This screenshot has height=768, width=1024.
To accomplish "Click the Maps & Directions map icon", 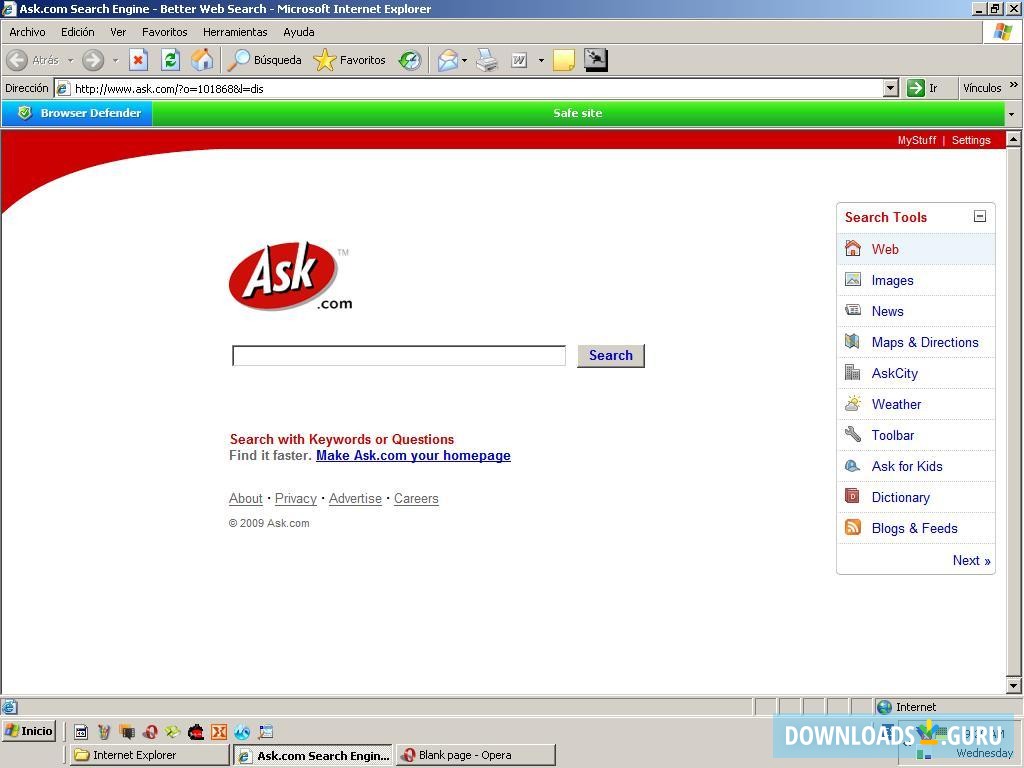I will click(852, 341).
